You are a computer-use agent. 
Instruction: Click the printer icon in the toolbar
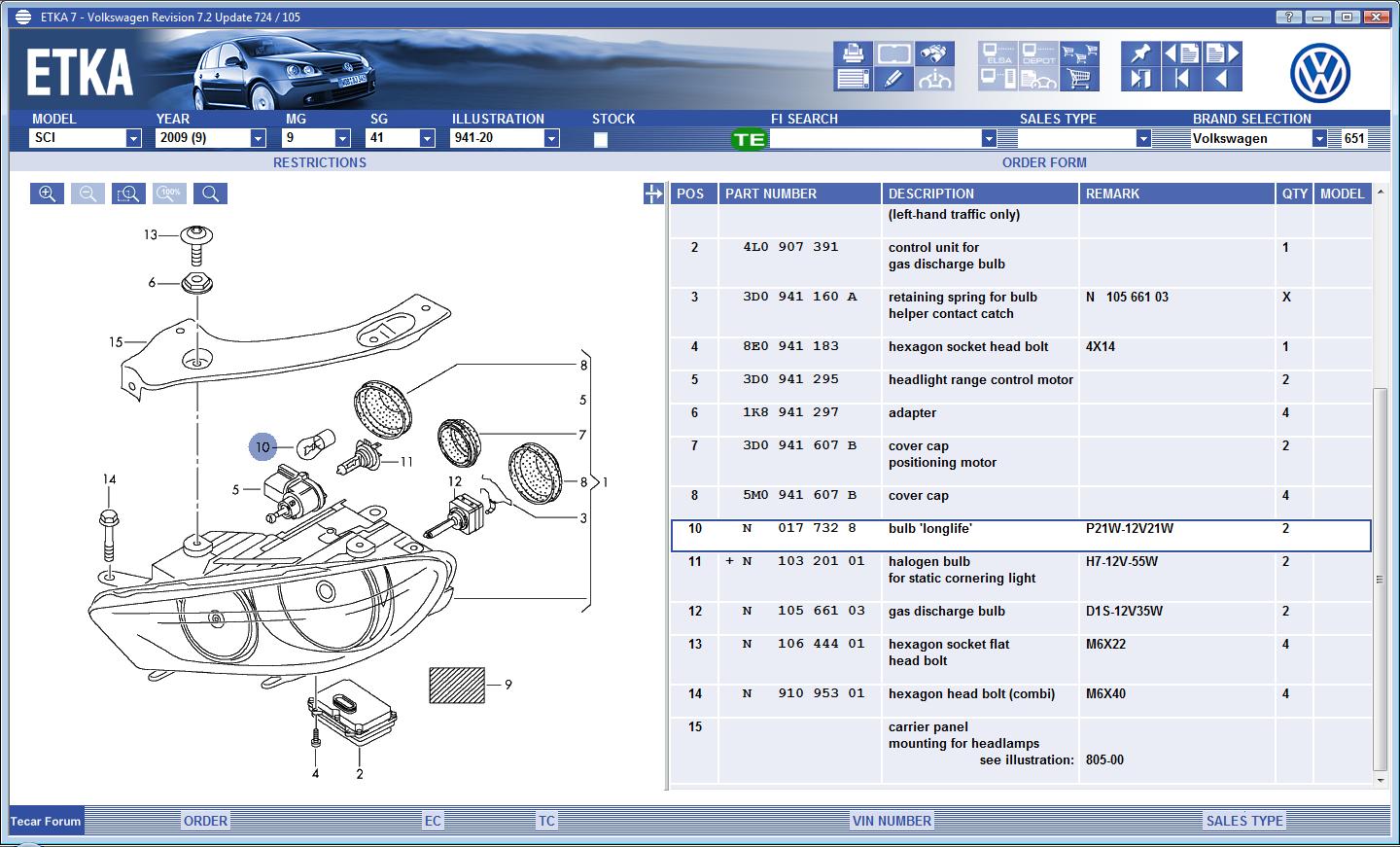853,53
